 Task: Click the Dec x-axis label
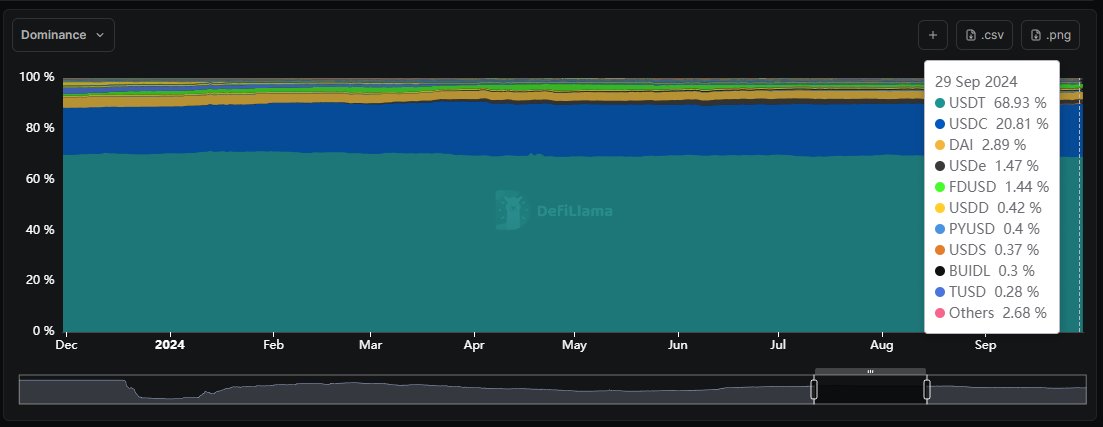point(67,345)
